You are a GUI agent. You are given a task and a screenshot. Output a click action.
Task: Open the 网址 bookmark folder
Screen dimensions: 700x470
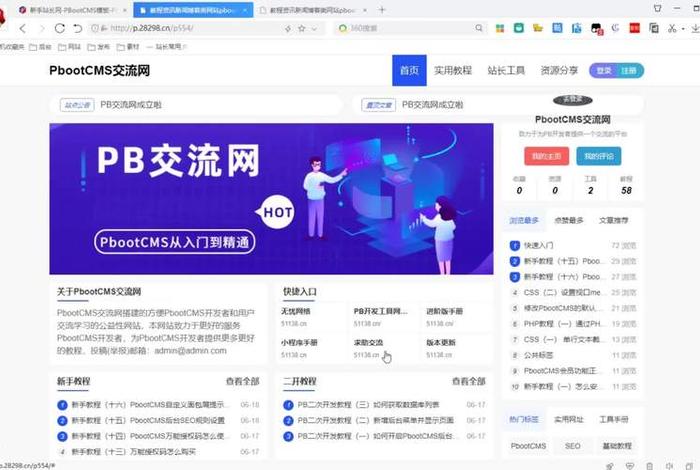coord(70,46)
